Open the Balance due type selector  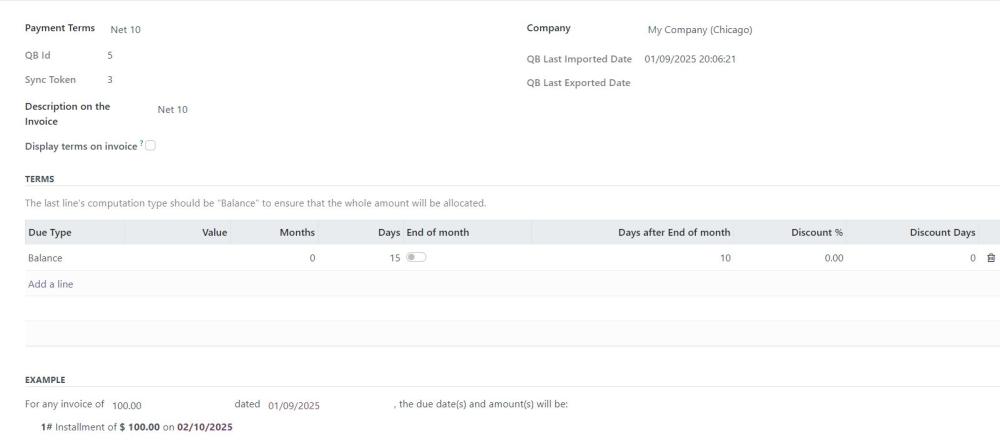point(75,258)
